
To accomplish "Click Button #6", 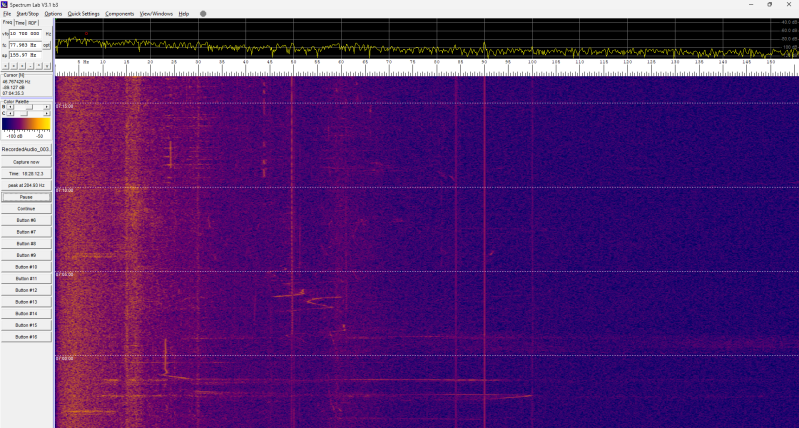I will click(x=26, y=220).
